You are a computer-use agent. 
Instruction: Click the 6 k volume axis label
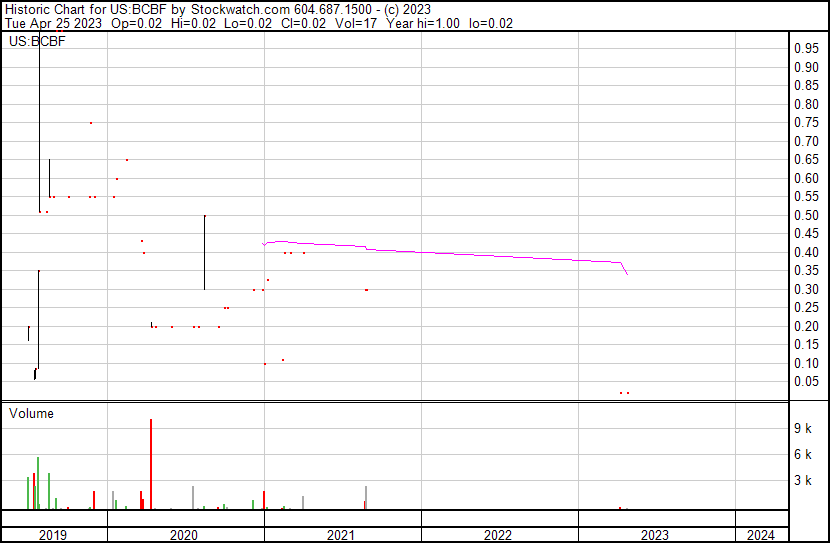802,455
